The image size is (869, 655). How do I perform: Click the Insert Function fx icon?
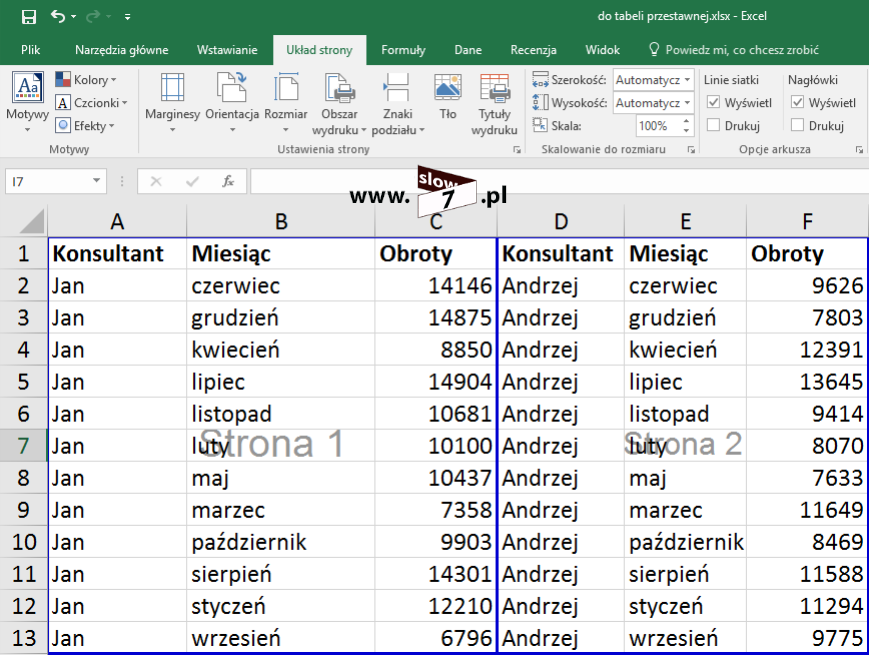pyautogui.click(x=228, y=182)
